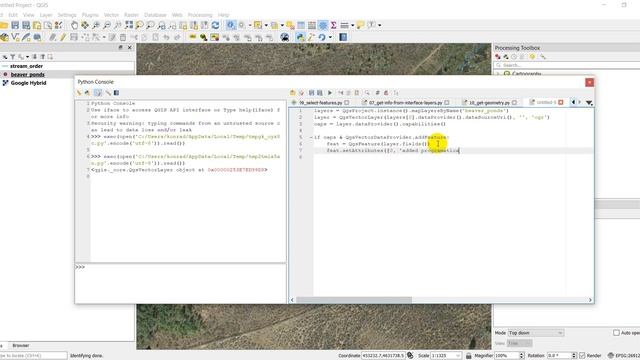Viewport: 640px width, 360px height.
Task: Switch to the select-features.py editor tab
Action: coord(320,103)
